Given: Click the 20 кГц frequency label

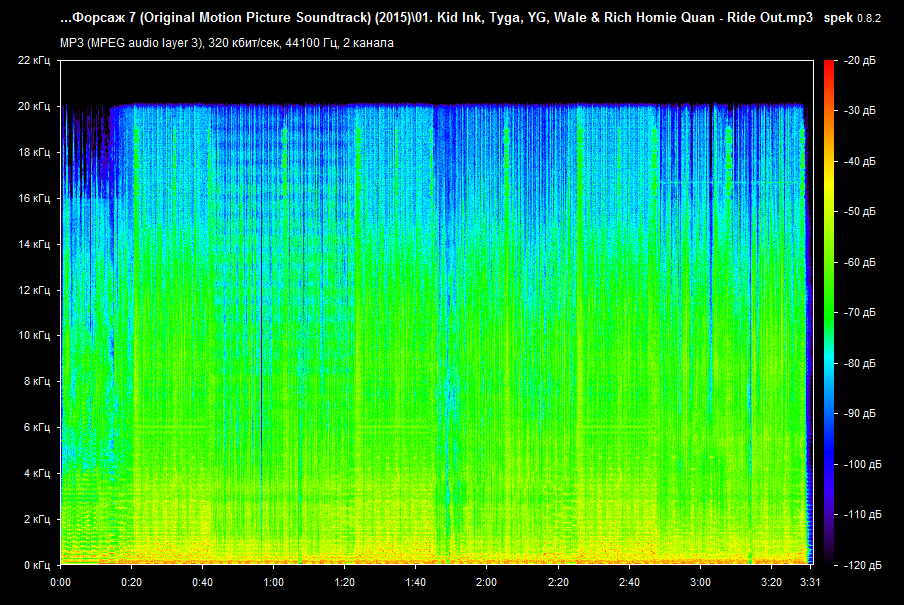Looking at the screenshot, I should coord(34,106).
